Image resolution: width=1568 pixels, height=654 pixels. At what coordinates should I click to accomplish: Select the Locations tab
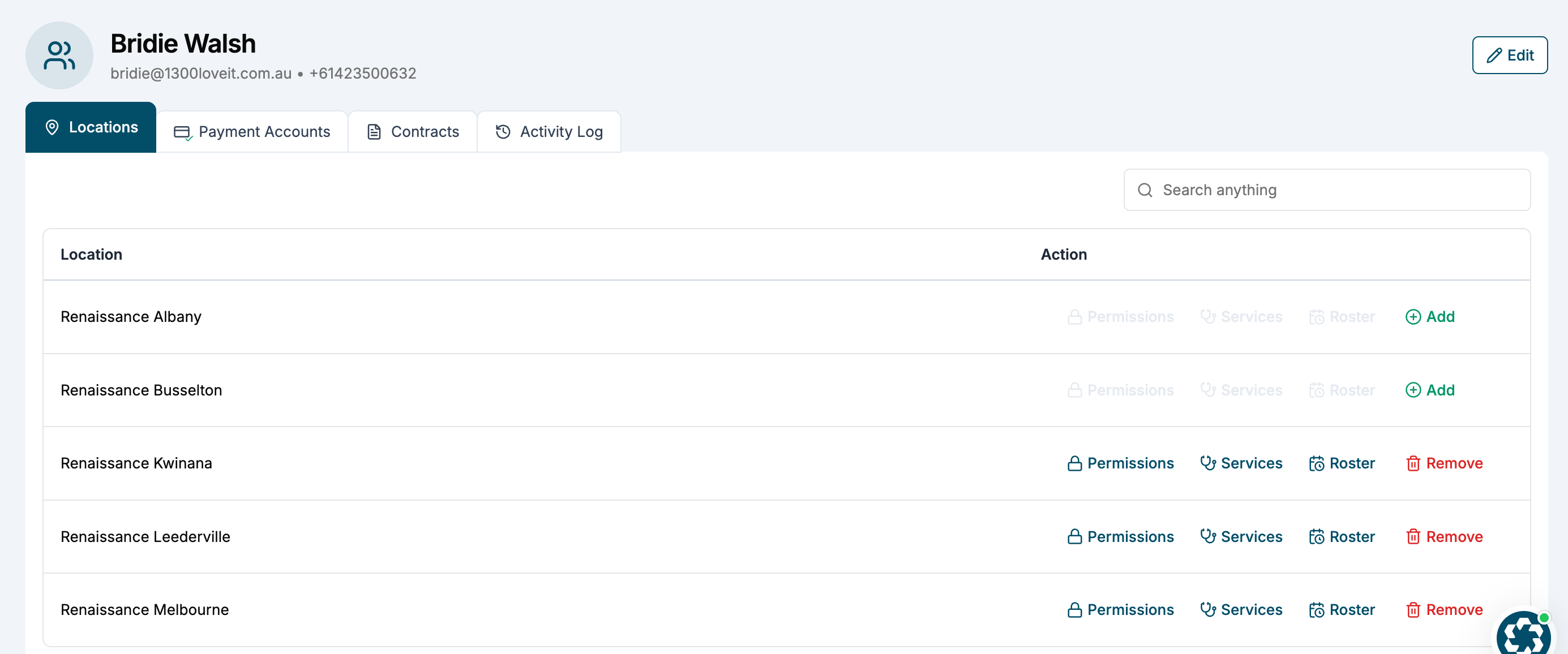coord(91,127)
